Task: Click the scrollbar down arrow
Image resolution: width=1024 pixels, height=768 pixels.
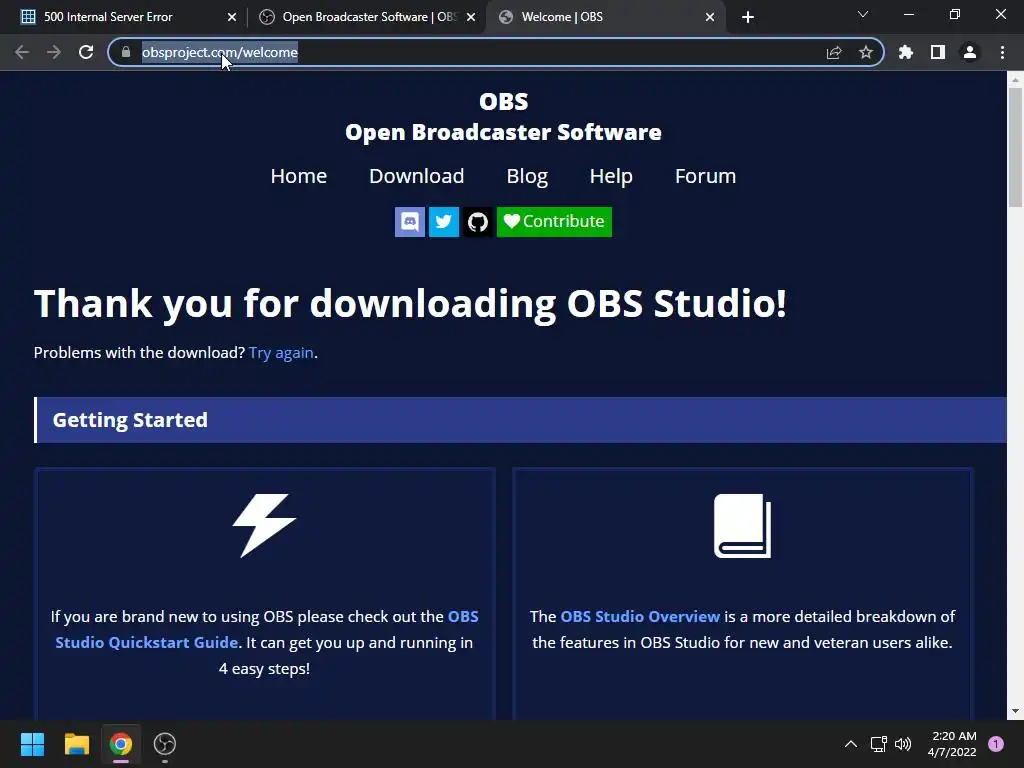Action: 1015,711
